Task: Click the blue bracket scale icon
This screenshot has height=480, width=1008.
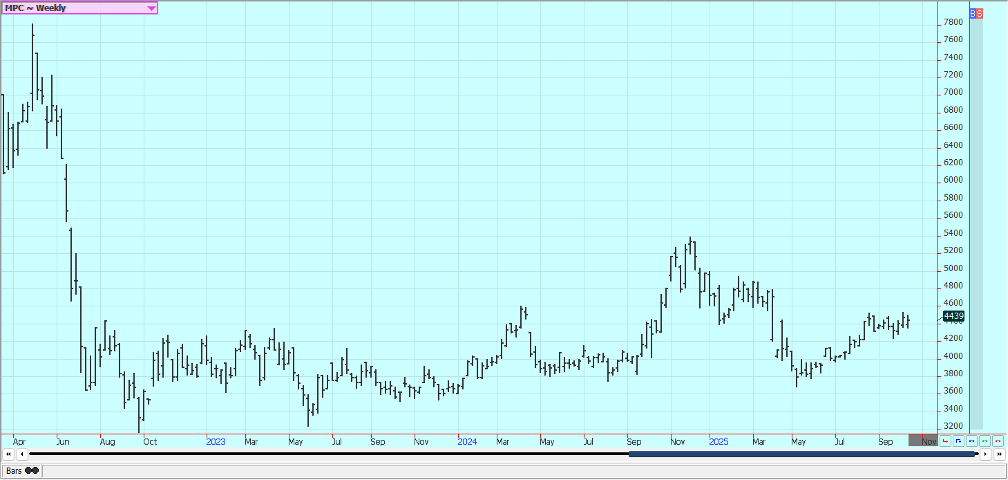Action: click(959, 440)
